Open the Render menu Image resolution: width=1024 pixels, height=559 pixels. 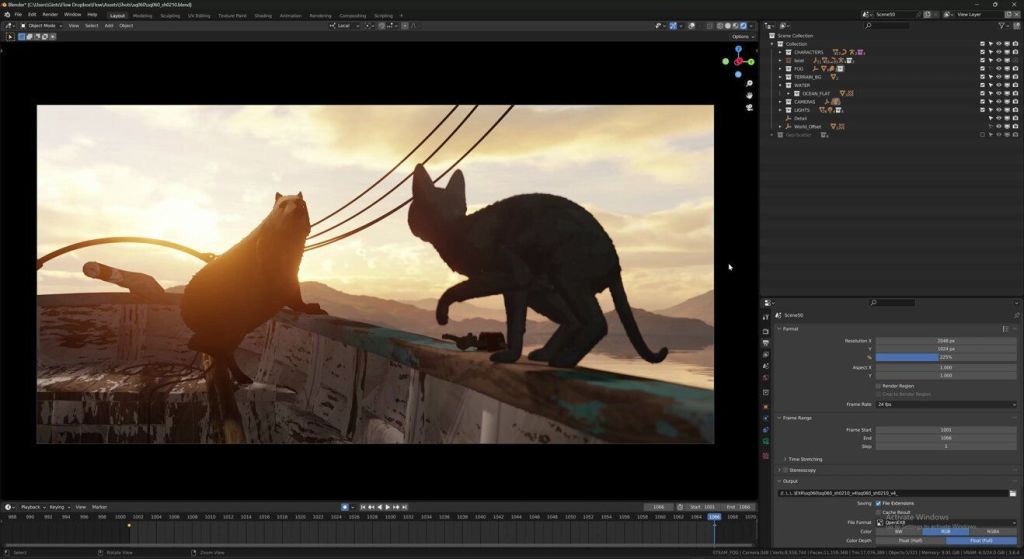[x=50, y=15]
